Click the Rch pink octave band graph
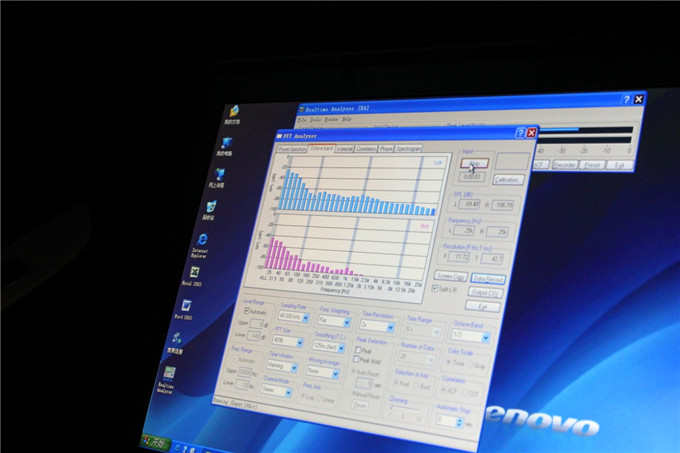The height and width of the screenshot is (453, 680). [x=347, y=249]
